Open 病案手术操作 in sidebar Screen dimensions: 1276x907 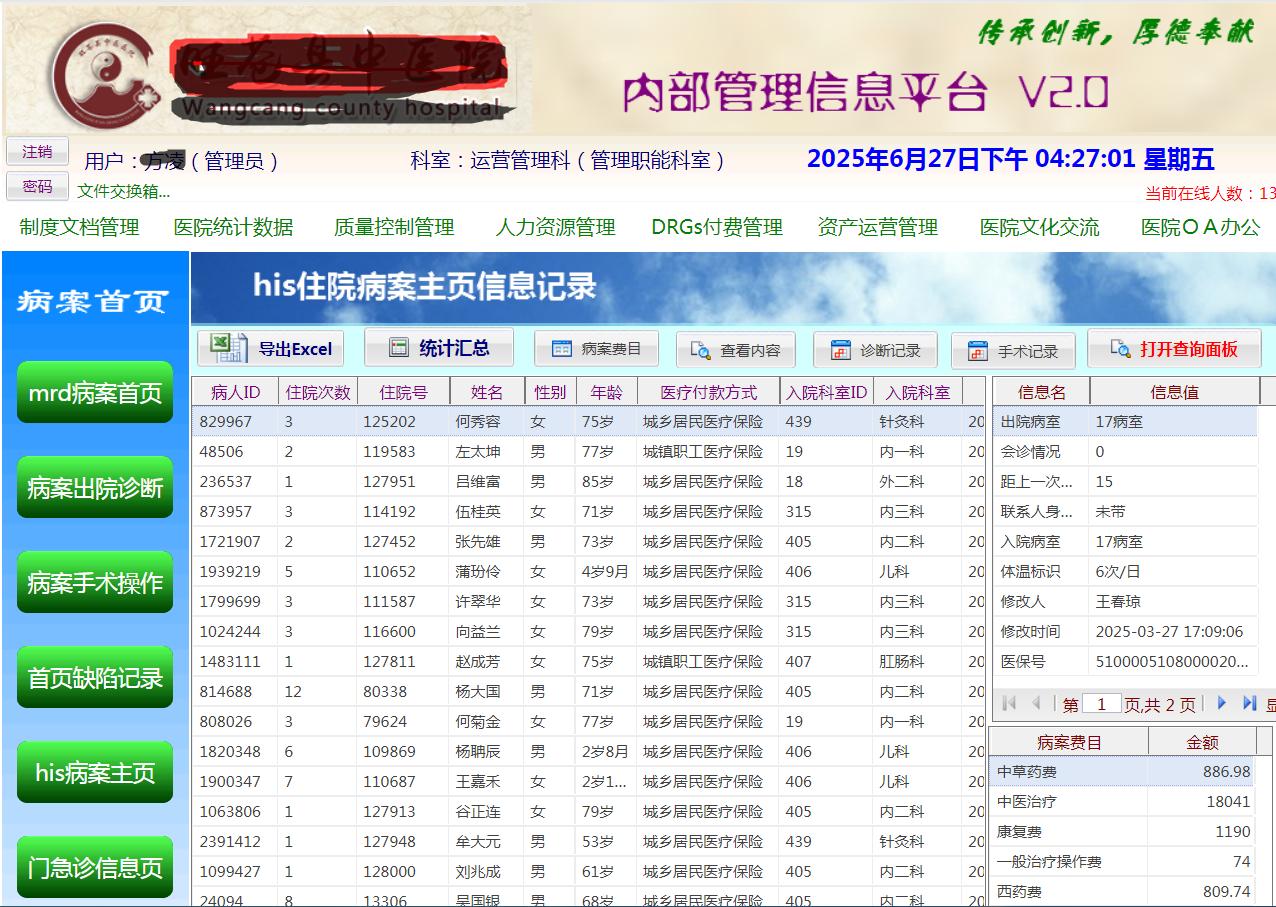(95, 582)
